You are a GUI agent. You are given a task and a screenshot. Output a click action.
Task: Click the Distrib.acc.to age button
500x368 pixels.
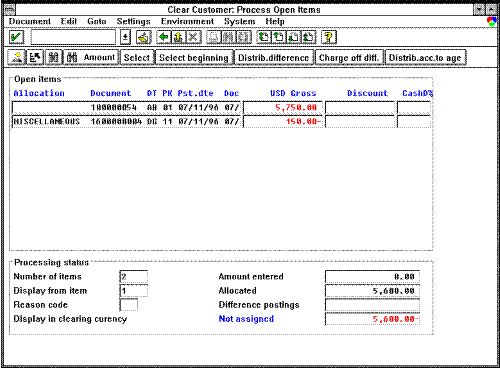425,57
